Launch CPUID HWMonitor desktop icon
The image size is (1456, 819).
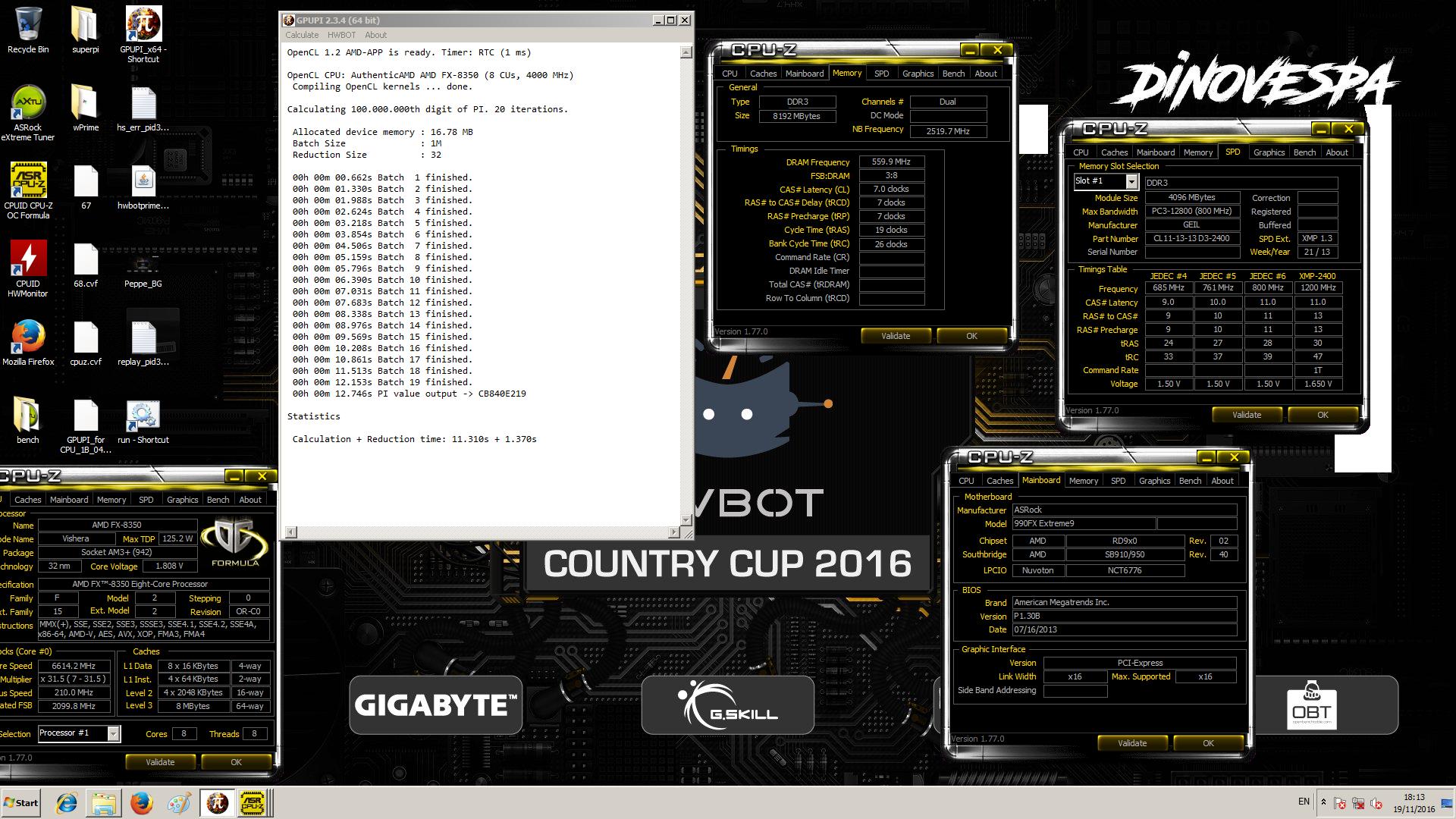[x=28, y=268]
